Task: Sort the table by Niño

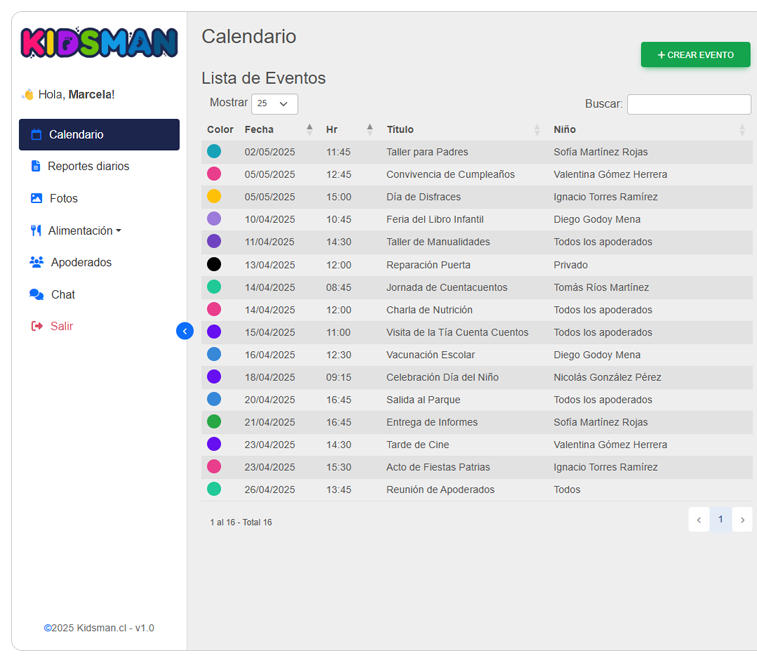Action: (649, 129)
